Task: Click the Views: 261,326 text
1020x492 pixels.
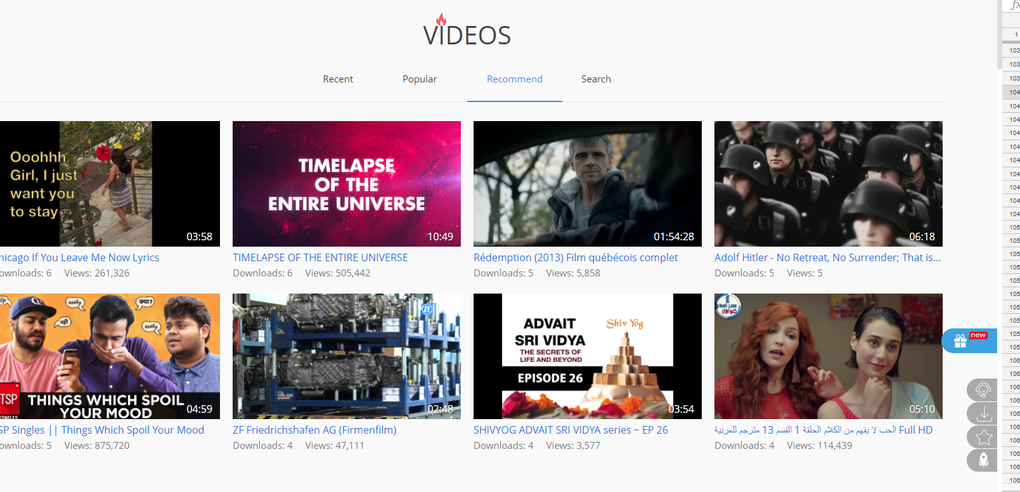Action: click(x=97, y=273)
